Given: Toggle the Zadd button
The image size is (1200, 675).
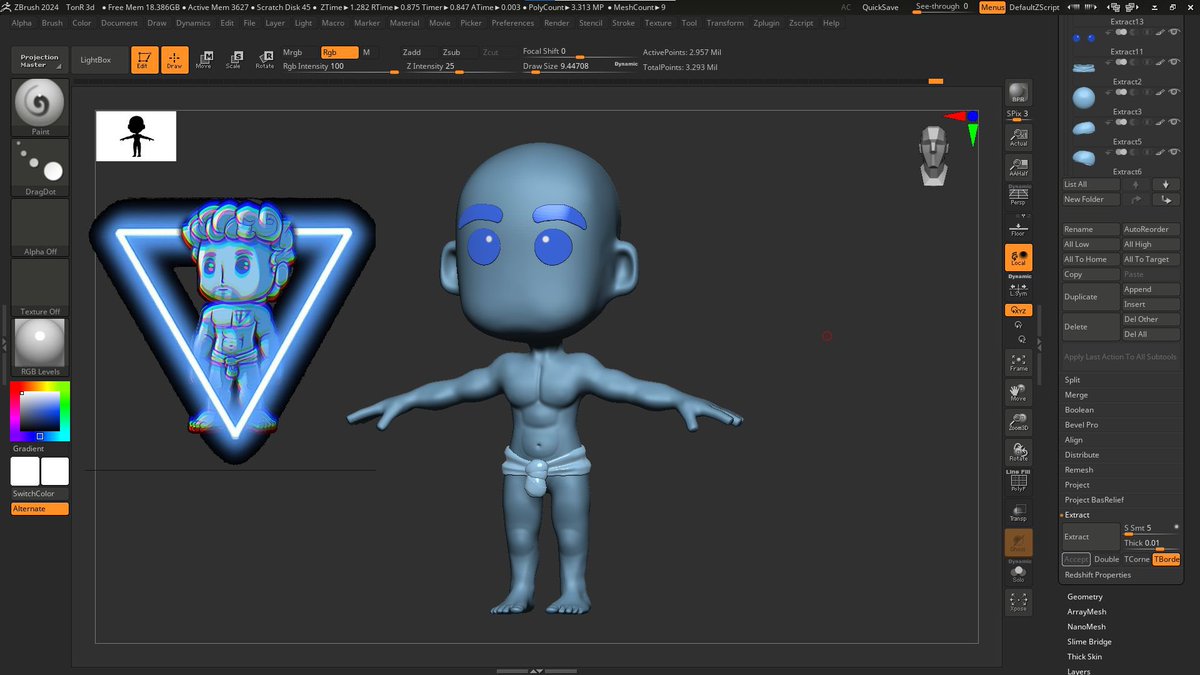Looking at the screenshot, I should 412,52.
